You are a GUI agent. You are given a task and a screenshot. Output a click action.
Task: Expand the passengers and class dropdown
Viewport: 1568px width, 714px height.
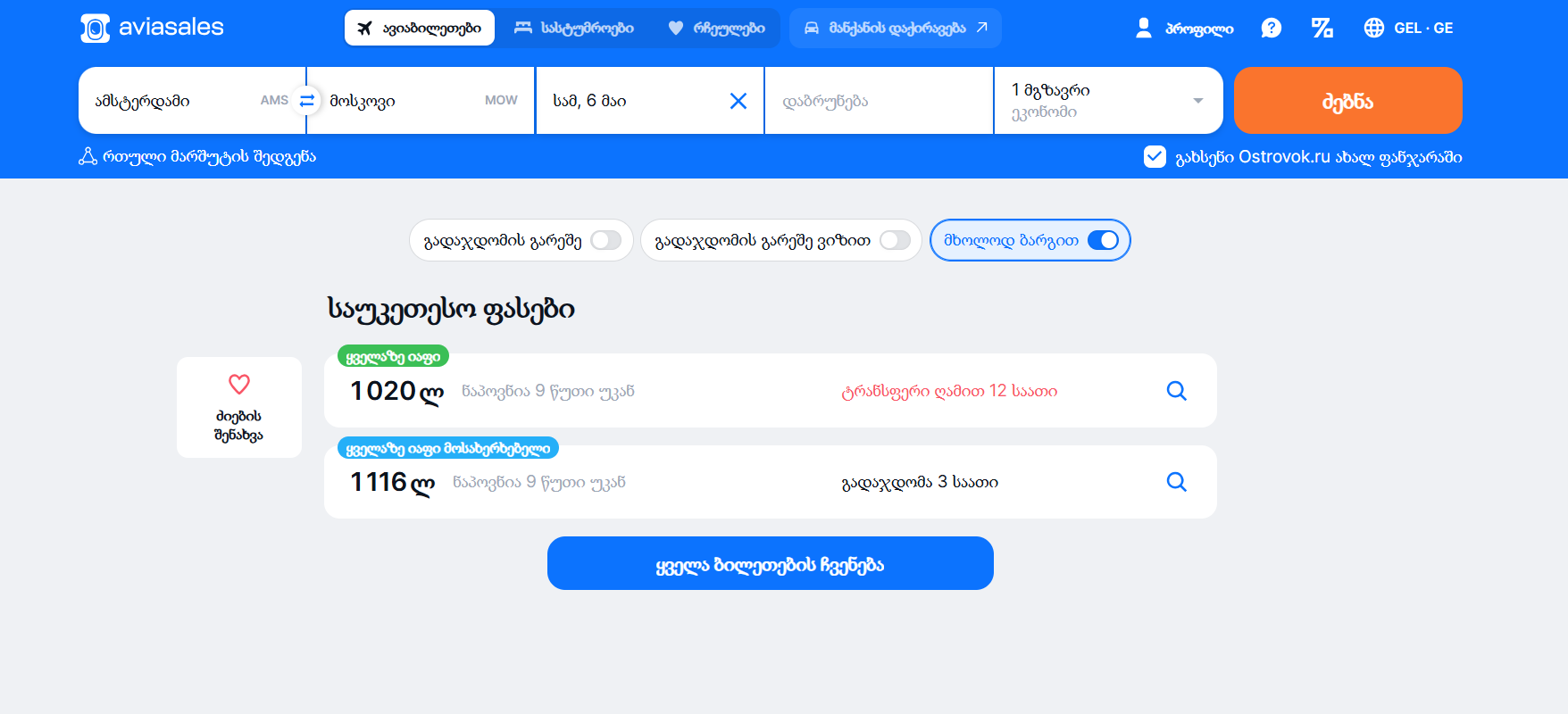point(1108,101)
